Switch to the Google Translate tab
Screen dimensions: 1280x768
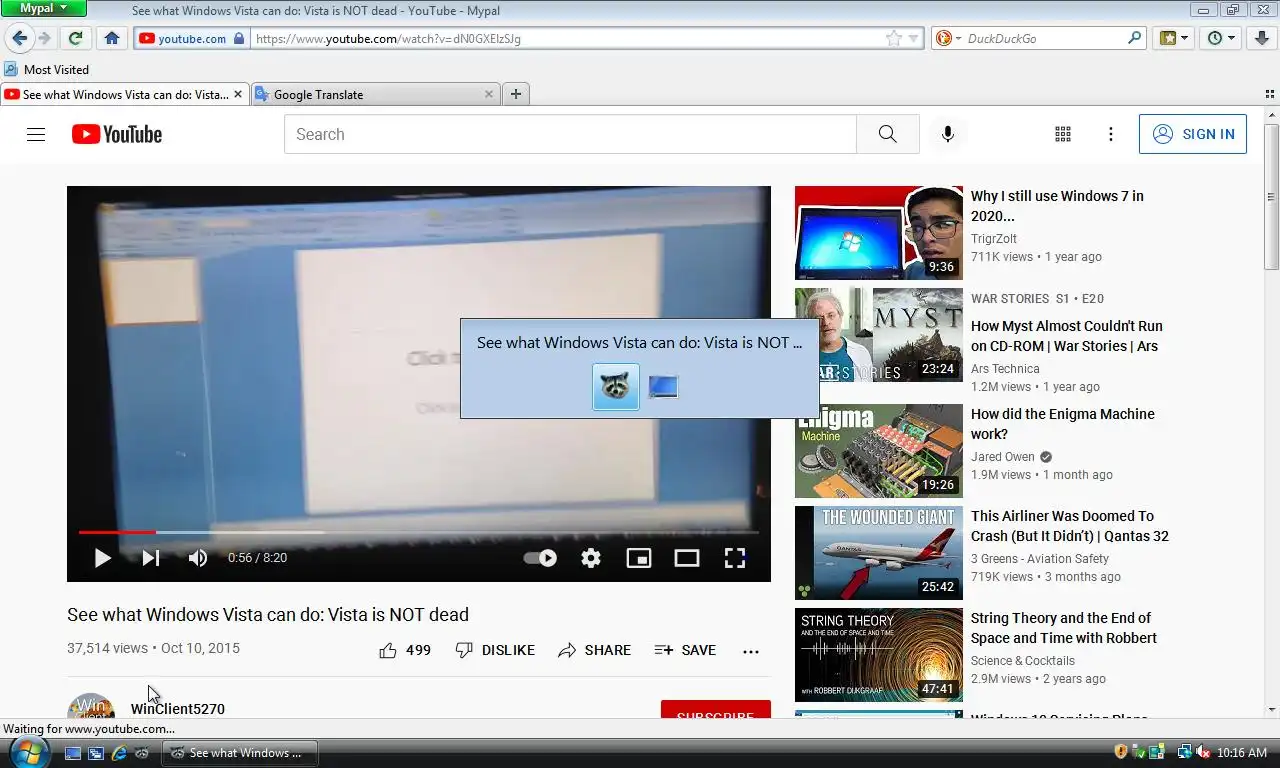tap(376, 94)
